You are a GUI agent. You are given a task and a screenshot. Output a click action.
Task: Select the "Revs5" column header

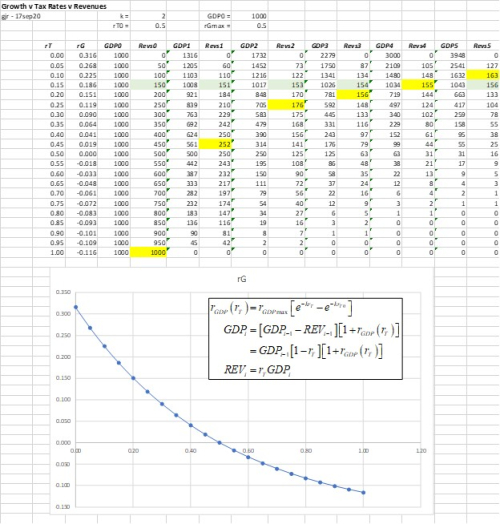483,45
